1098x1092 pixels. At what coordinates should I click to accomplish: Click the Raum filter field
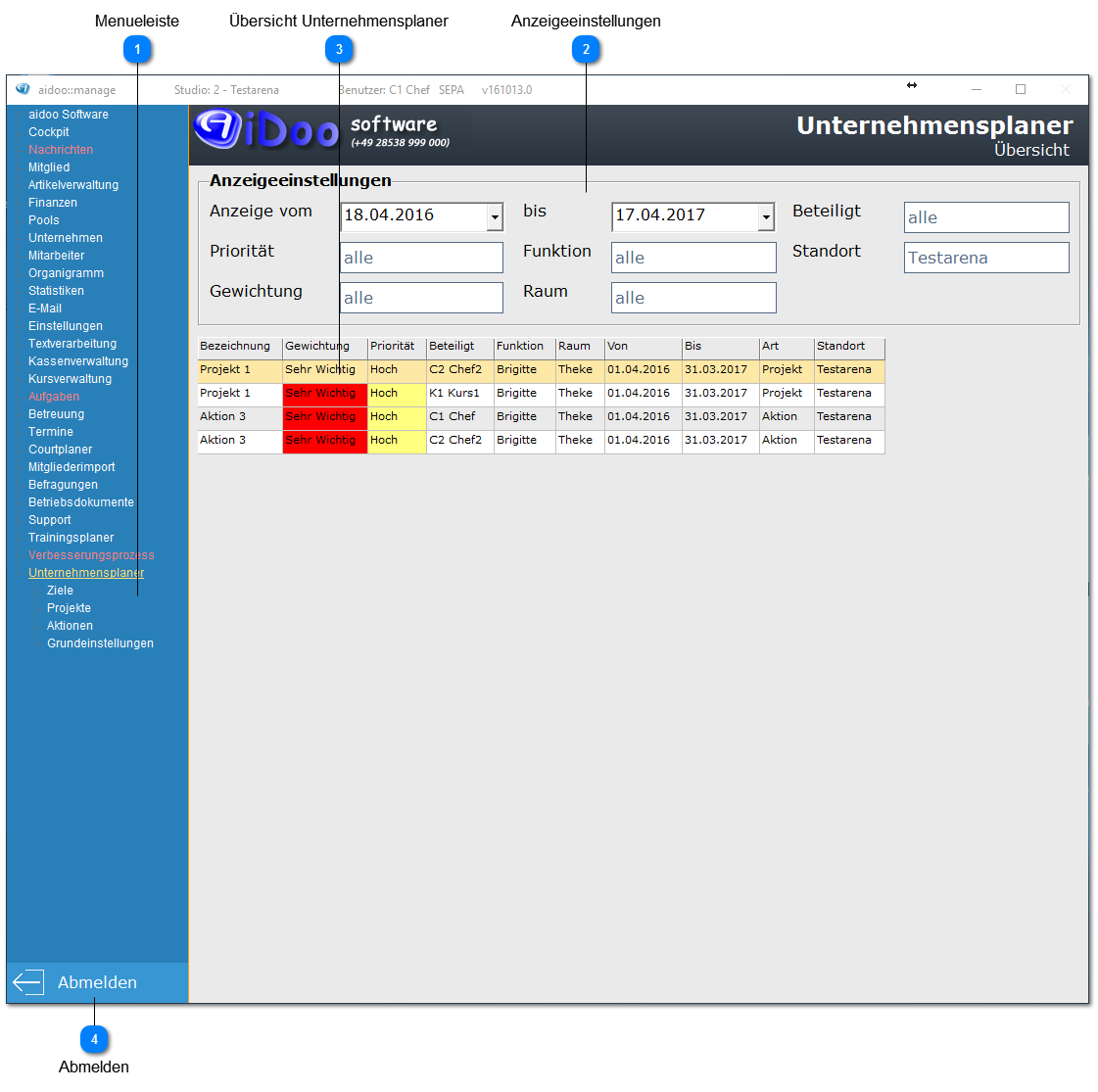click(693, 298)
